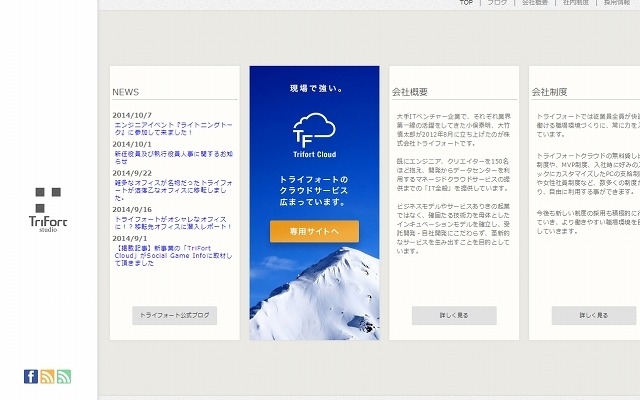Open 採用情報 in the top navigation
640x400 pixels.
pyautogui.click(x=617, y=2)
